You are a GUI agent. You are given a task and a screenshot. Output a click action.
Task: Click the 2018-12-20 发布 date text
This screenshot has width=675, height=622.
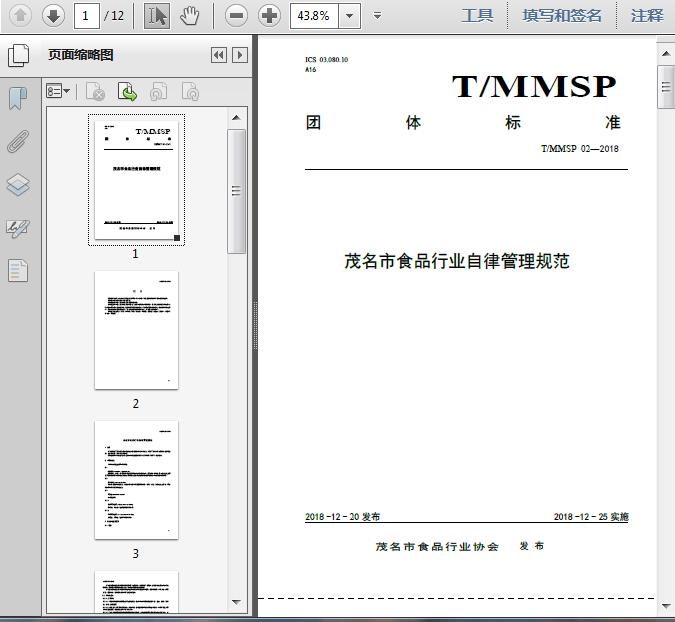343,517
